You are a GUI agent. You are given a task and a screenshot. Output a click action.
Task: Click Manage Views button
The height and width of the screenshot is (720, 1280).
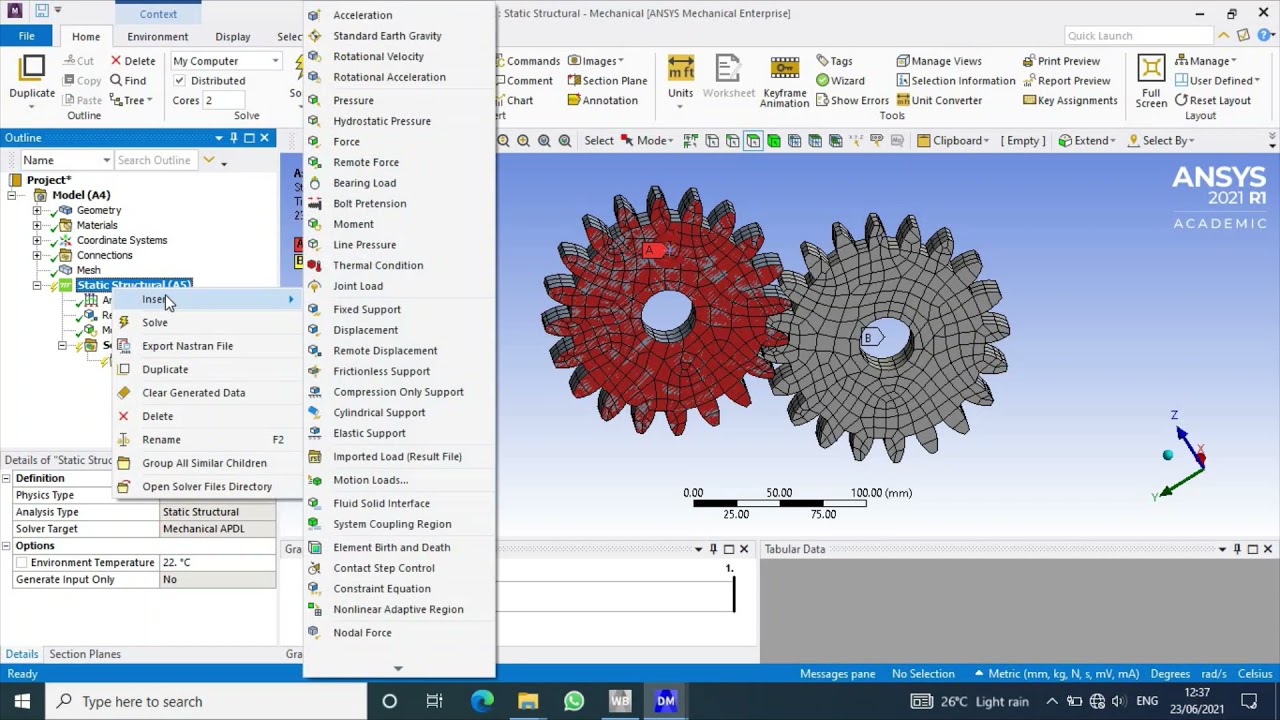click(x=938, y=61)
